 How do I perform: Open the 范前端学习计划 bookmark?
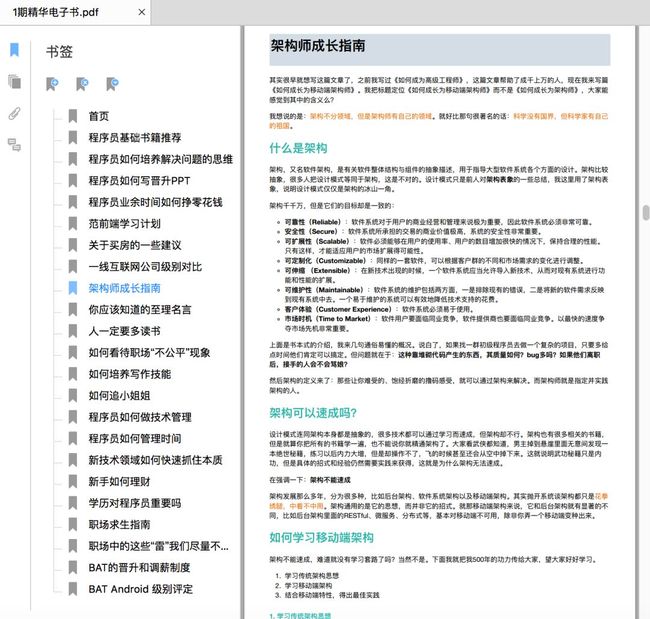point(124,224)
